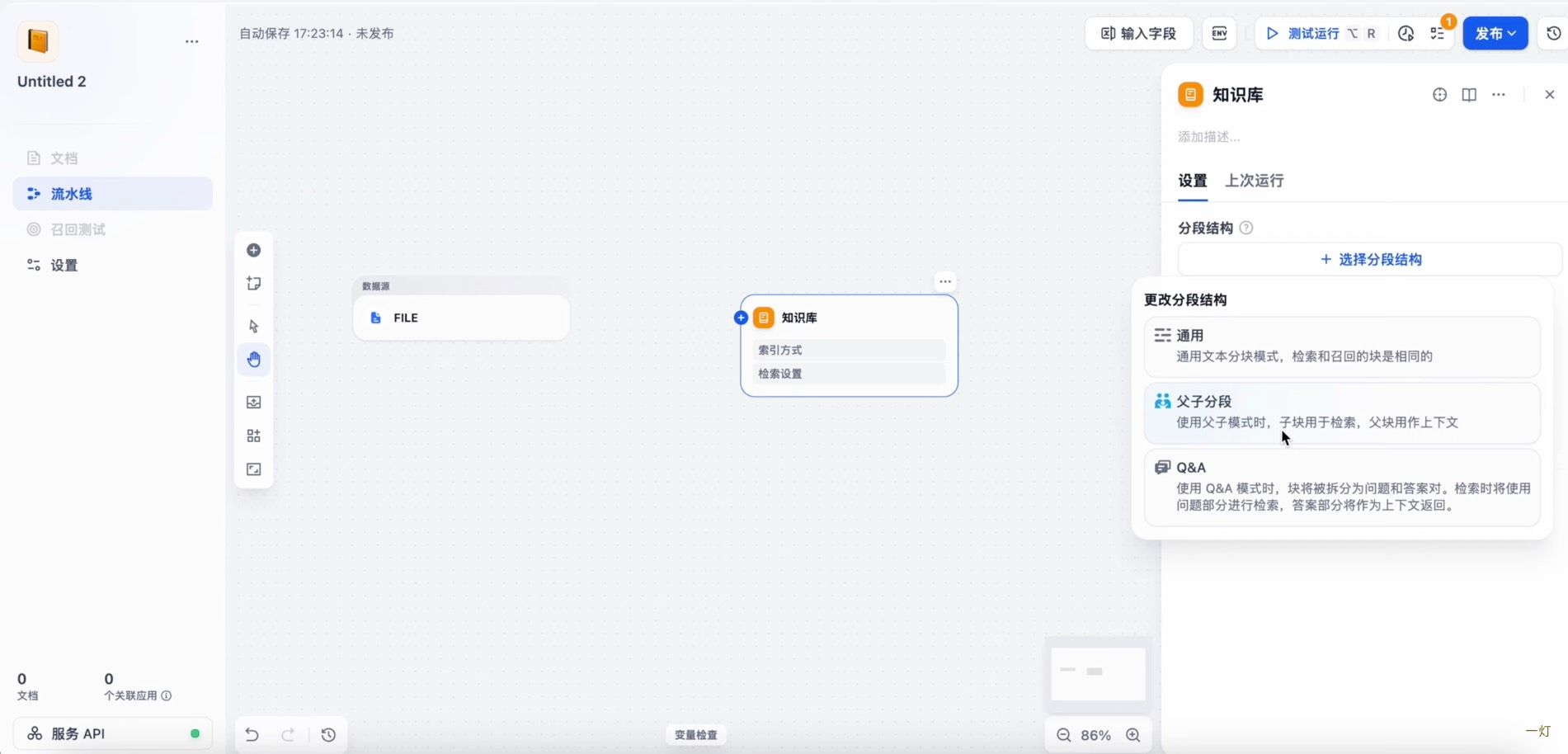Viewport: 1568px width, 754px height.
Task: Open 召回测试 in the sidebar
Action: click(78, 229)
